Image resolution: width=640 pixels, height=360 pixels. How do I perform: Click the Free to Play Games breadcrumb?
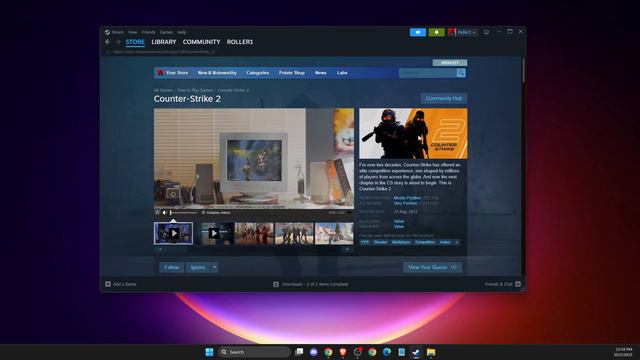[x=195, y=90]
